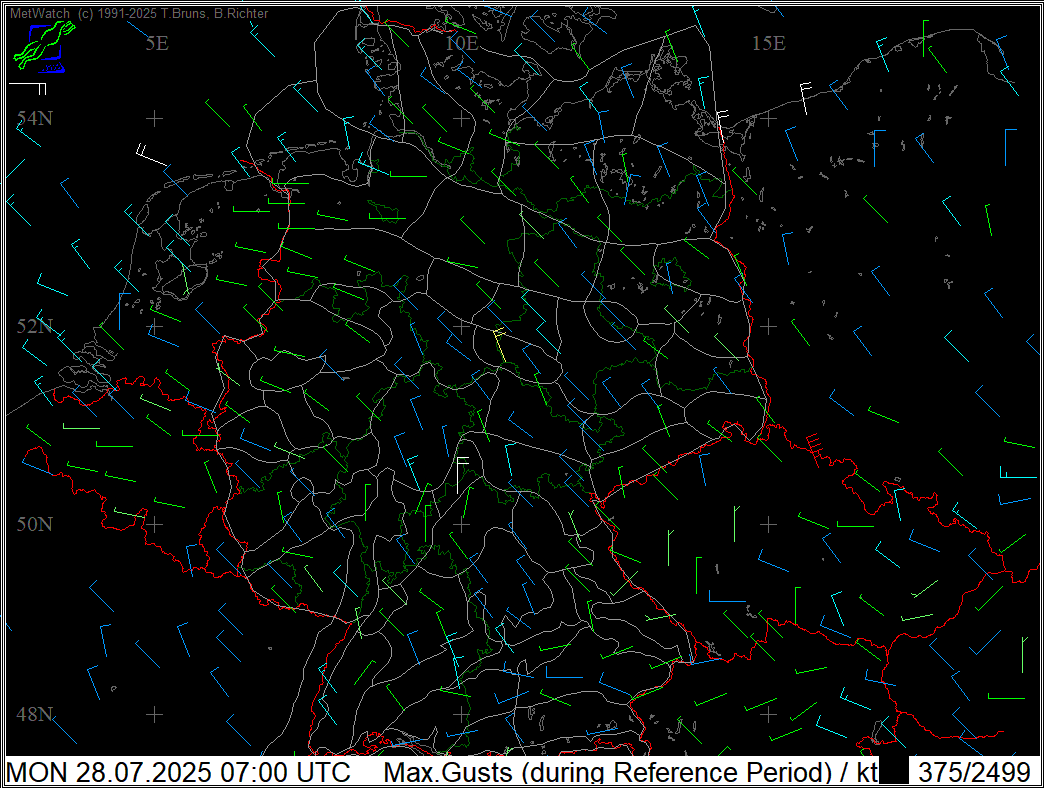Click the 48N latitude label
Screen dimensions: 1044x788
click(x=35, y=714)
